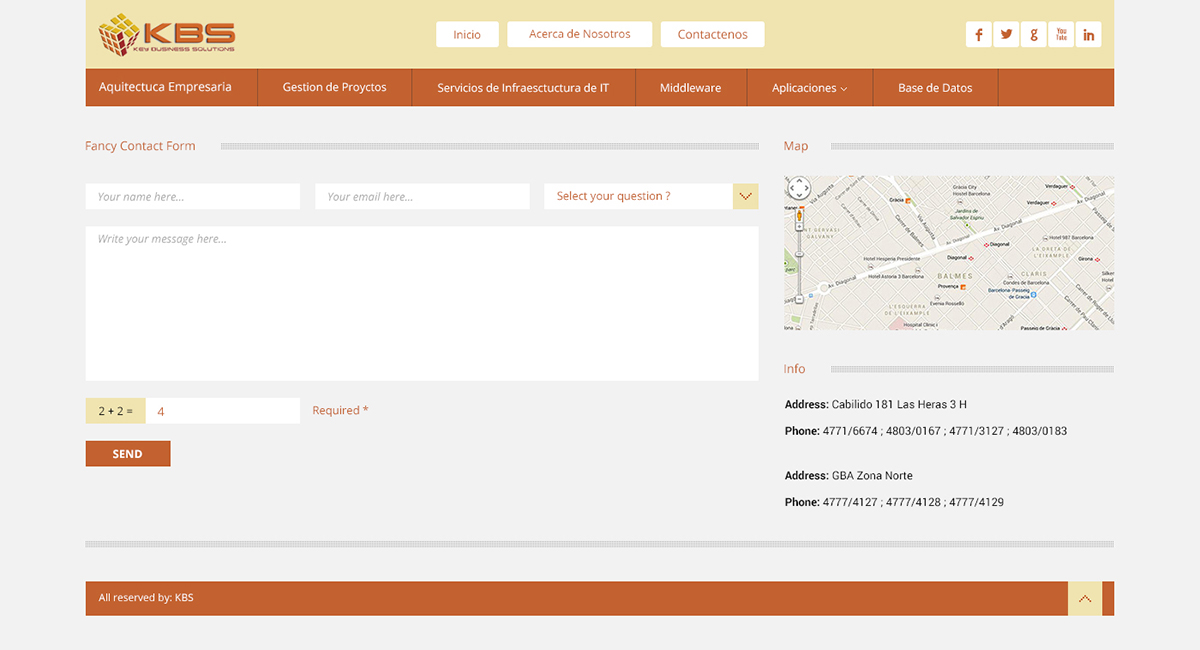
Task: Expand the Aplicaciones menu
Action: [809, 88]
